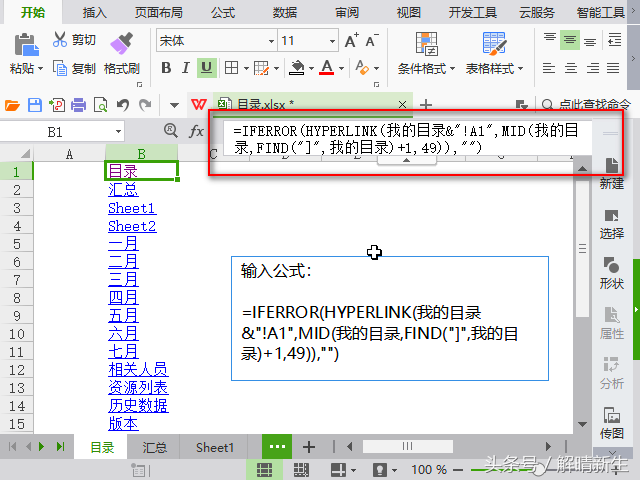Open the Review (审阅) tab
Image resolution: width=640 pixels, height=480 pixels.
pyautogui.click(x=347, y=12)
